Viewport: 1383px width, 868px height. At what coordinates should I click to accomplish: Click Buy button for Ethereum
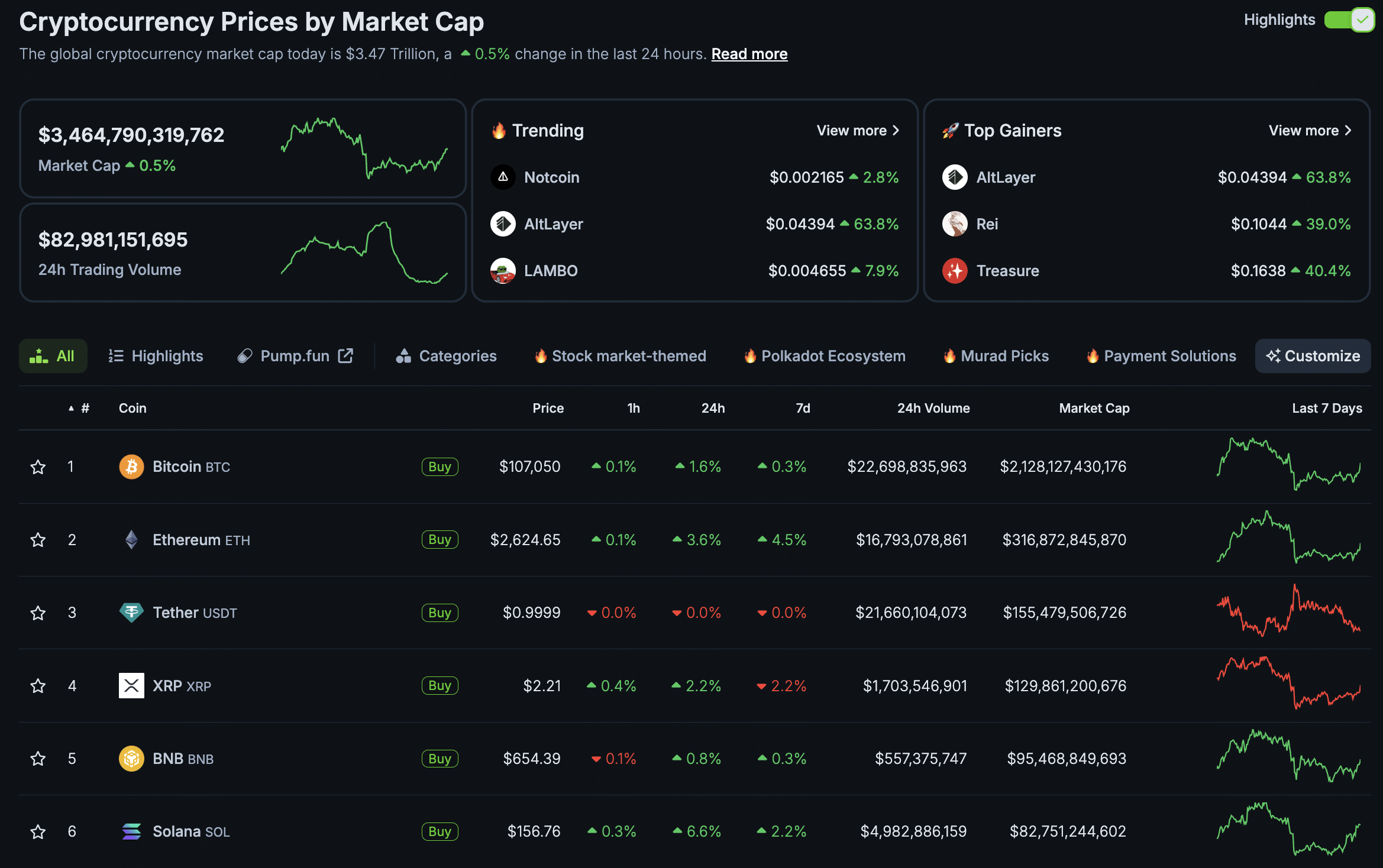click(x=440, y=539)
